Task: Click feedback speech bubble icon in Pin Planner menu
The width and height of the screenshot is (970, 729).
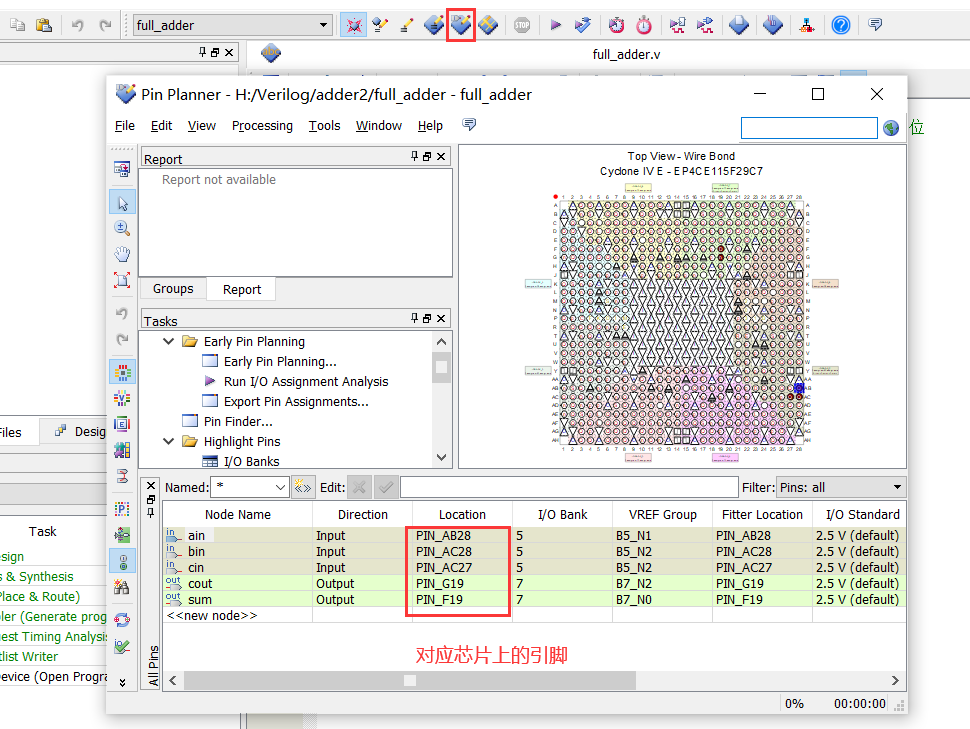Action: tap(469, 125)
